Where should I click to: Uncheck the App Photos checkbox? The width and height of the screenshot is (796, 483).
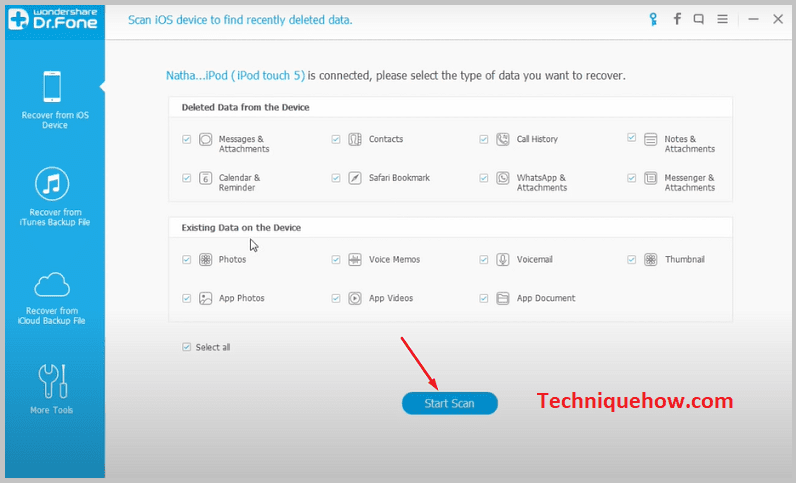(187, 298)
